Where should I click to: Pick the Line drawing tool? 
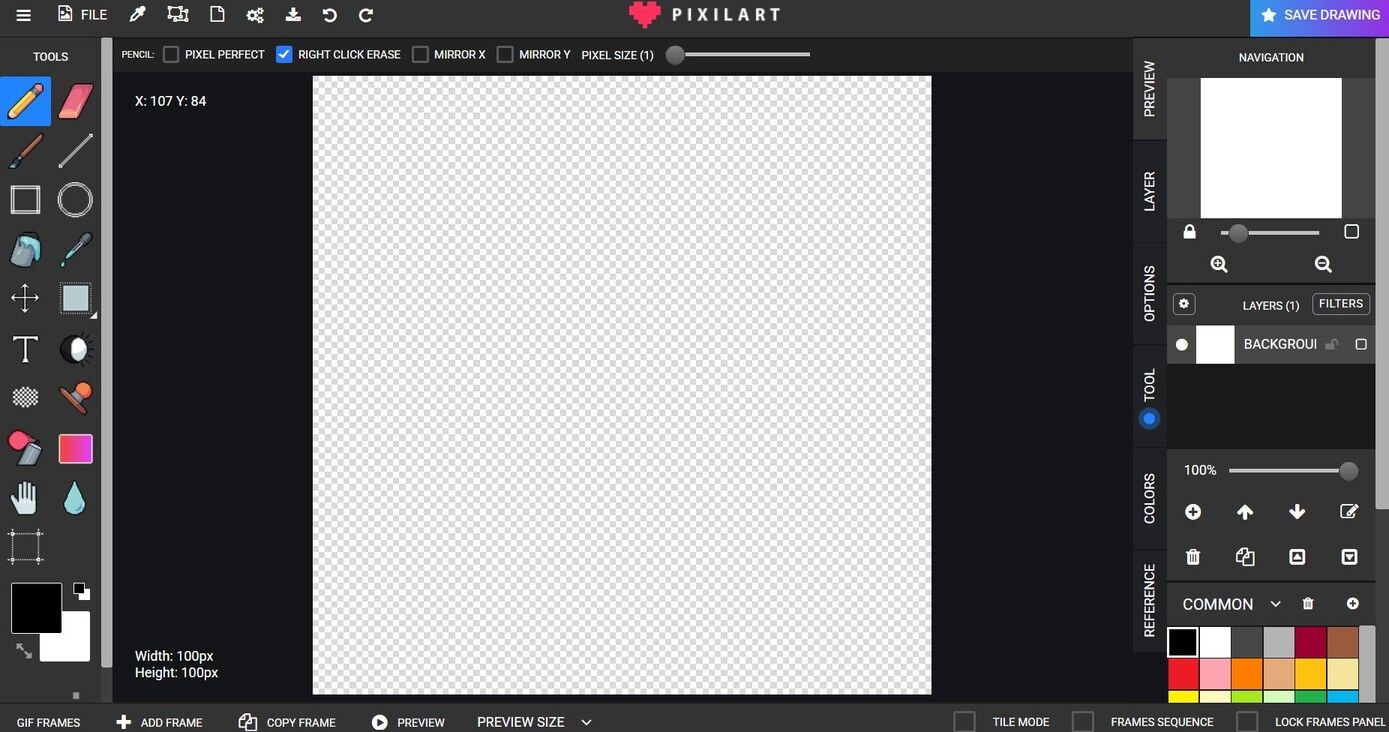tap(76, 151)
